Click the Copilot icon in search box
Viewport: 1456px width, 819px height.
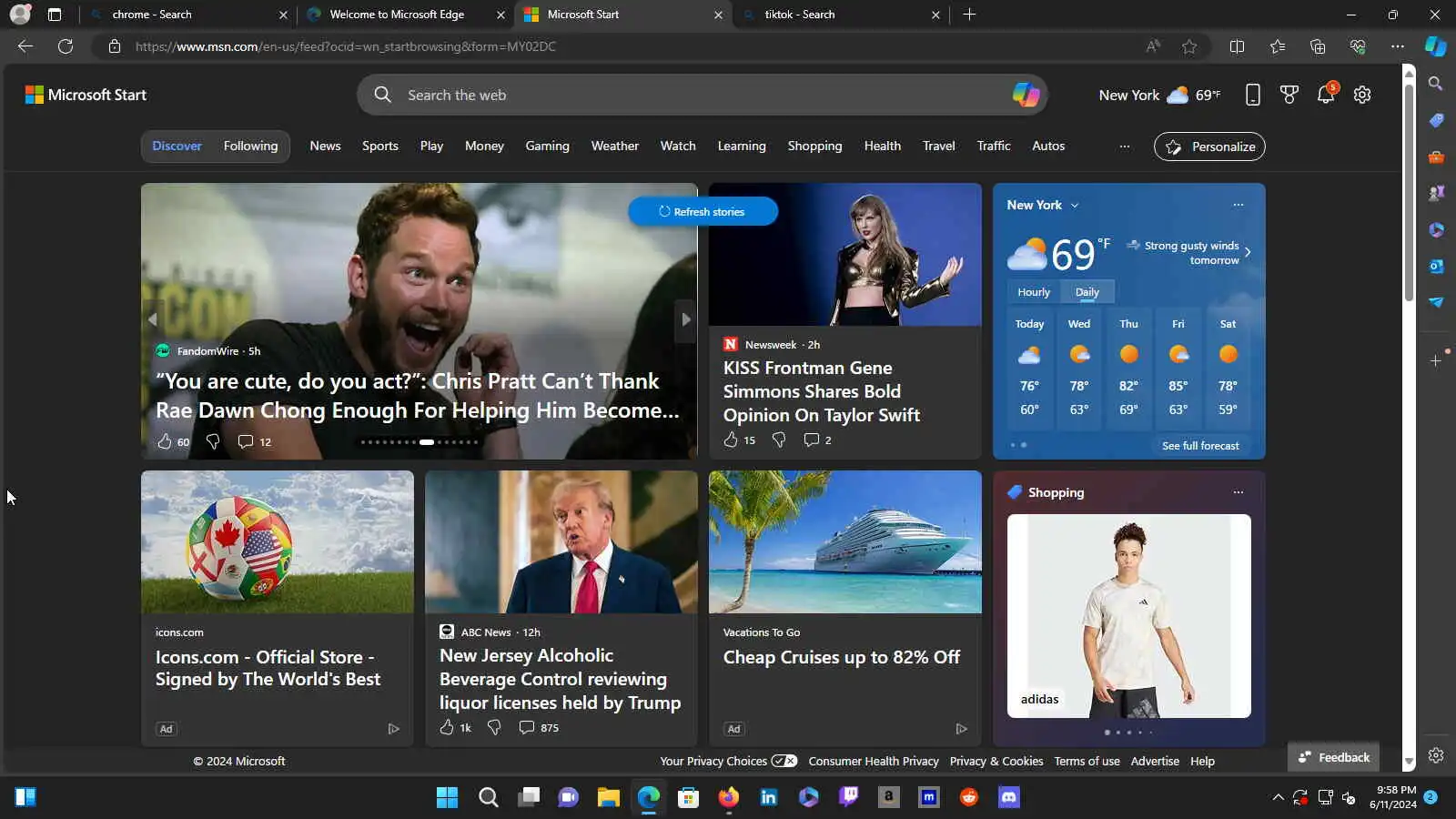pos(1026,95)
